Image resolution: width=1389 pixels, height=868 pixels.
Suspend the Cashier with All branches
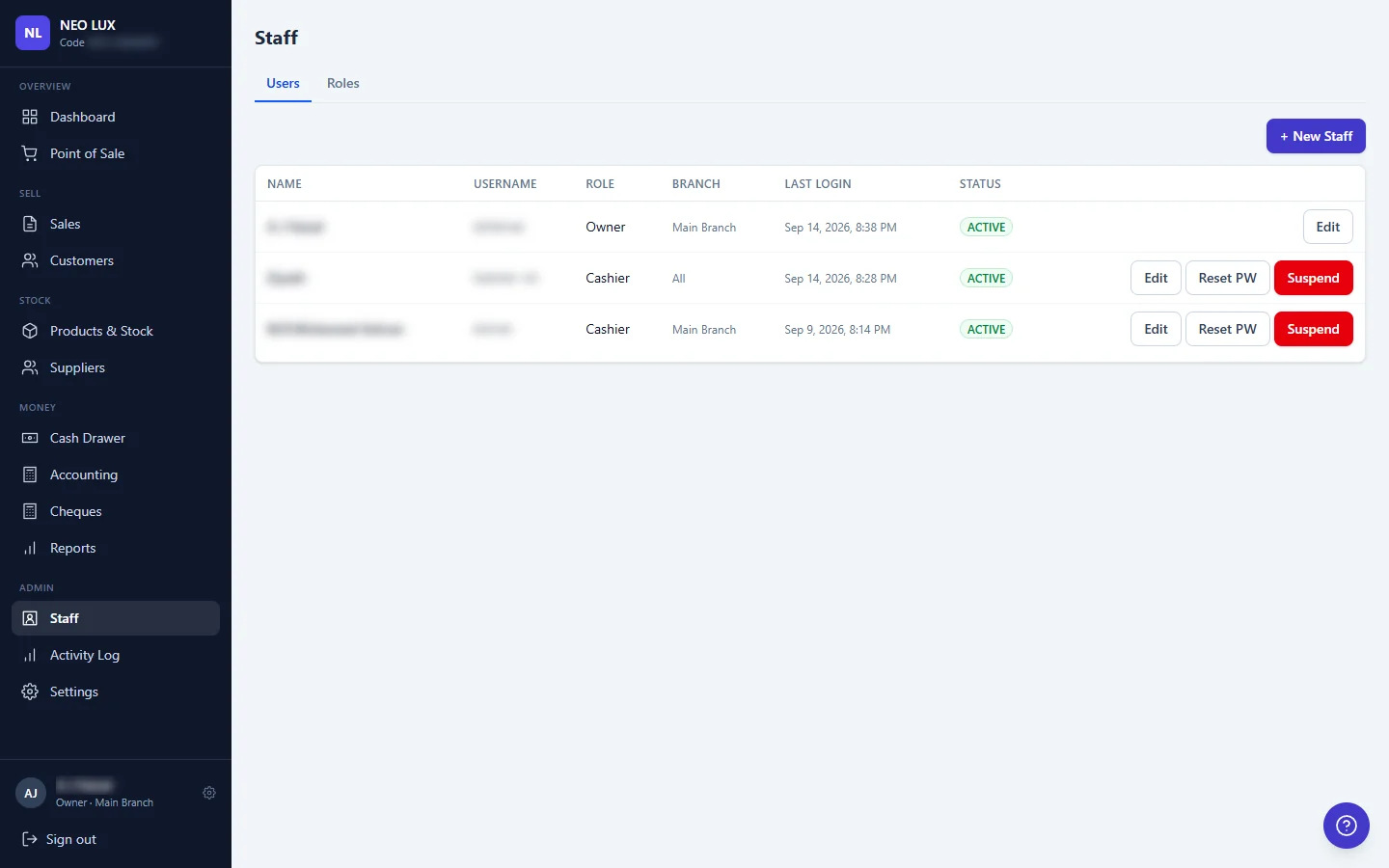pyautogui.click(x=1314, y=278)
